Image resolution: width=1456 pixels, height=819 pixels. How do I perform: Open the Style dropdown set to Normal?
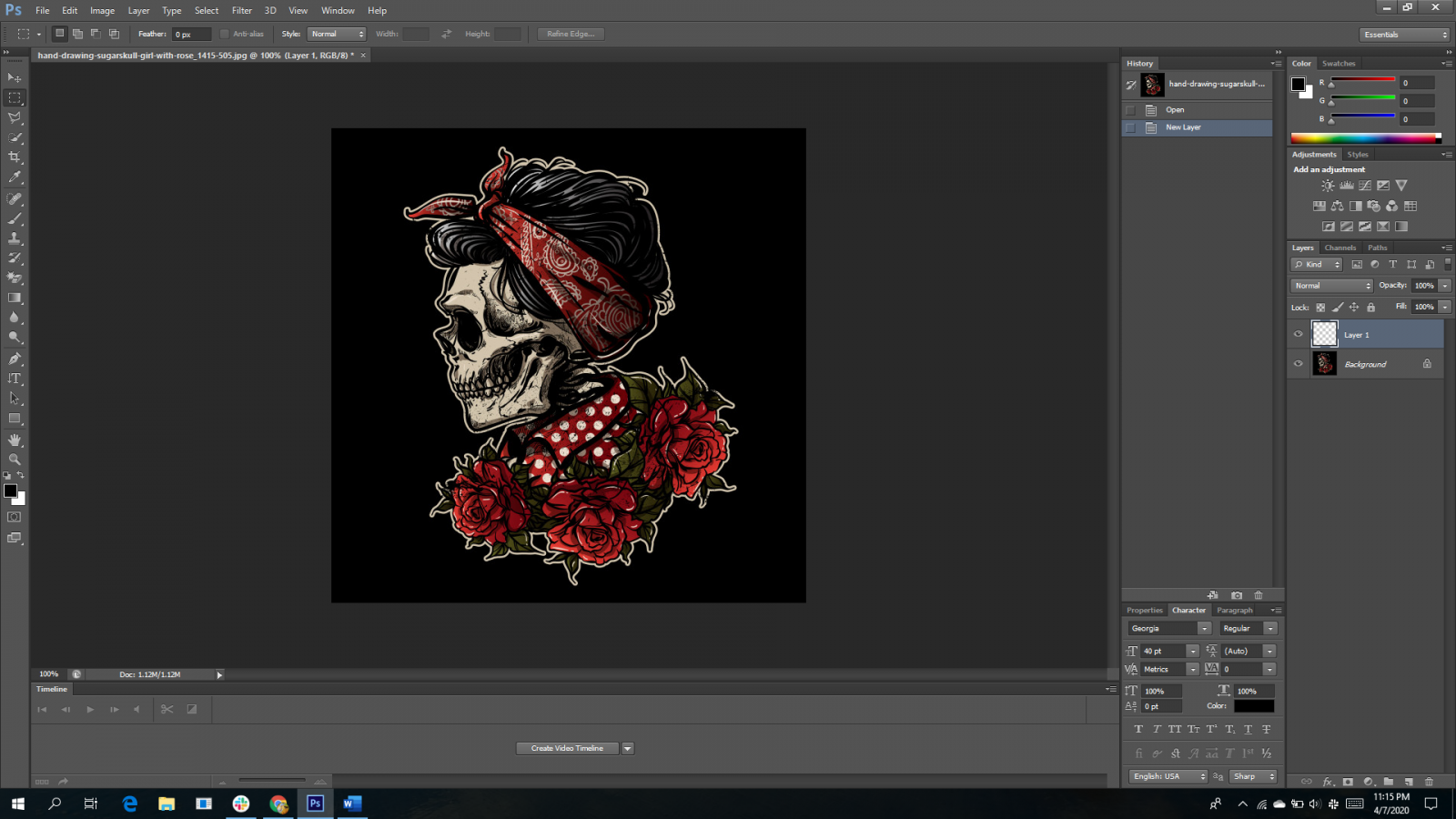coord(337,35)
